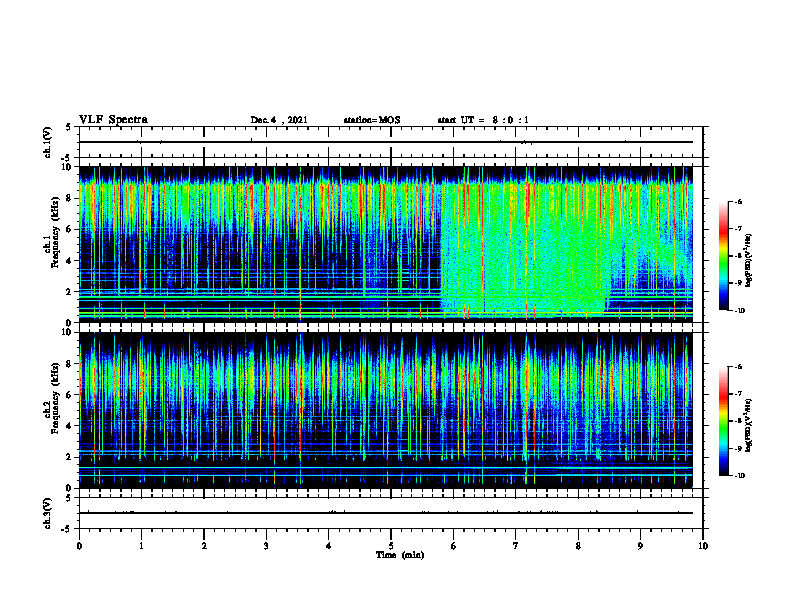Click time axis tick label '7'
Viewport: 792px width, 612px height.
[x=516, y=546]
